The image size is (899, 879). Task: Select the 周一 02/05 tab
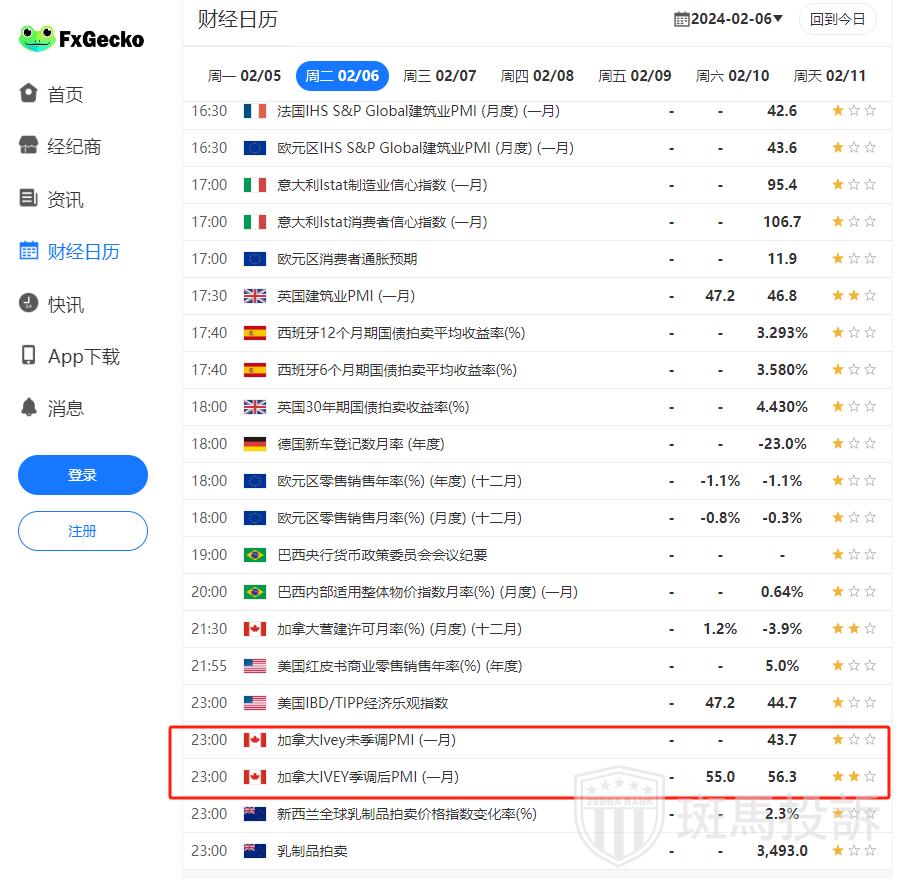[x=244, y=76]
